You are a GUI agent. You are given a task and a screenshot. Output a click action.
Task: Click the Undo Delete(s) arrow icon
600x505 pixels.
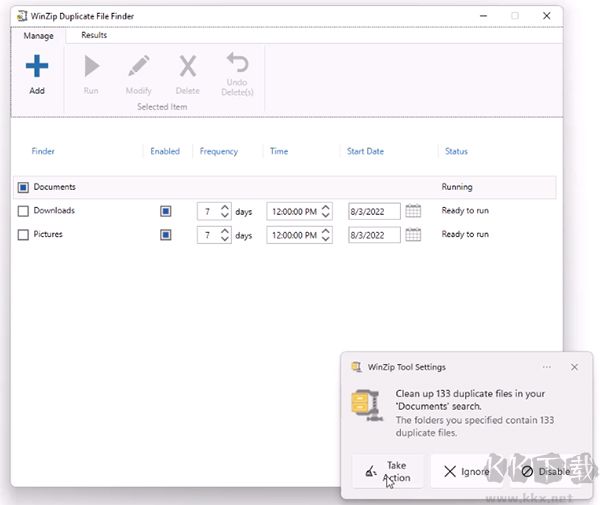(237, 63)
